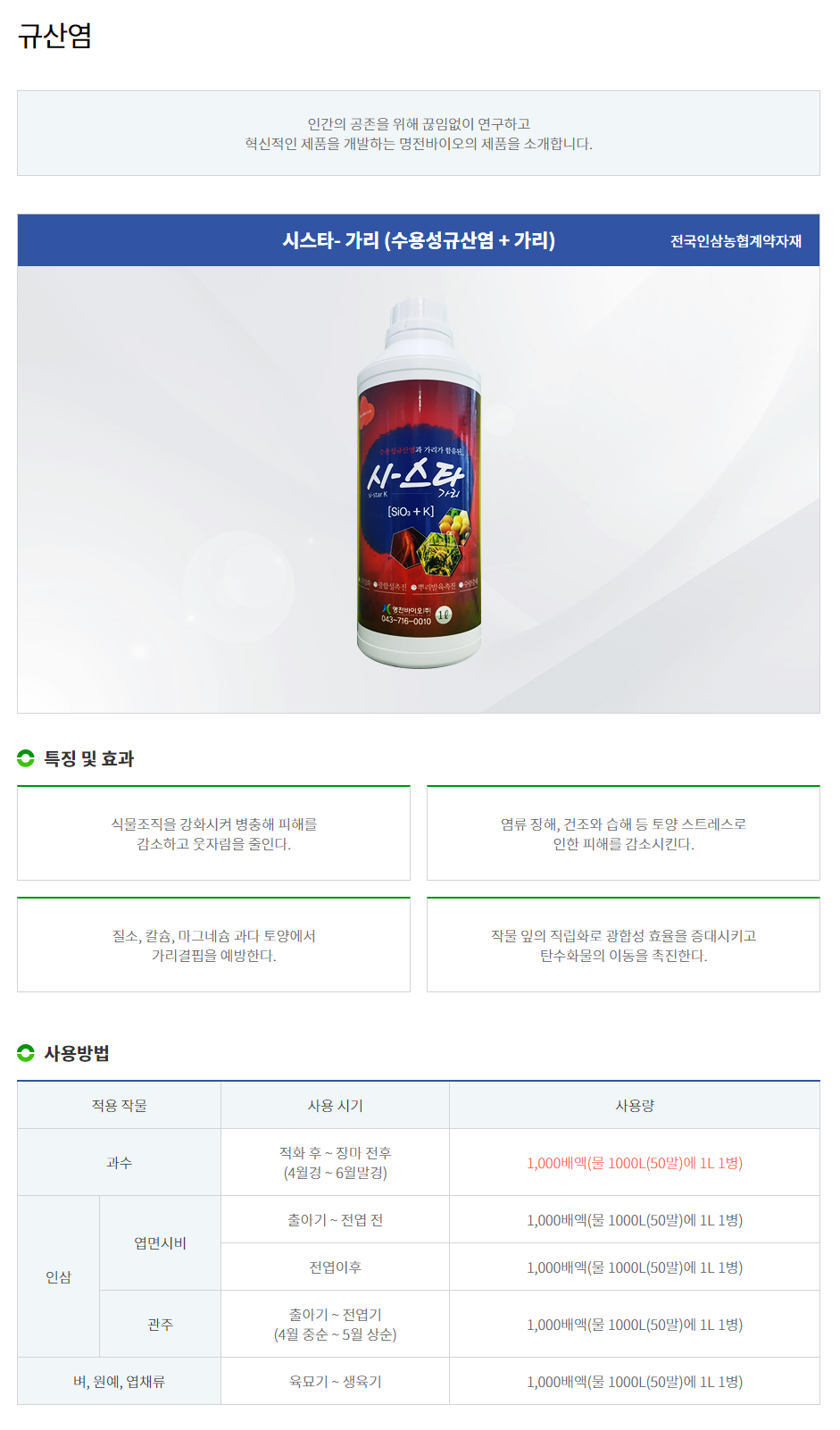Click the 시스타 가리 bottle product image

coord(419,484)
